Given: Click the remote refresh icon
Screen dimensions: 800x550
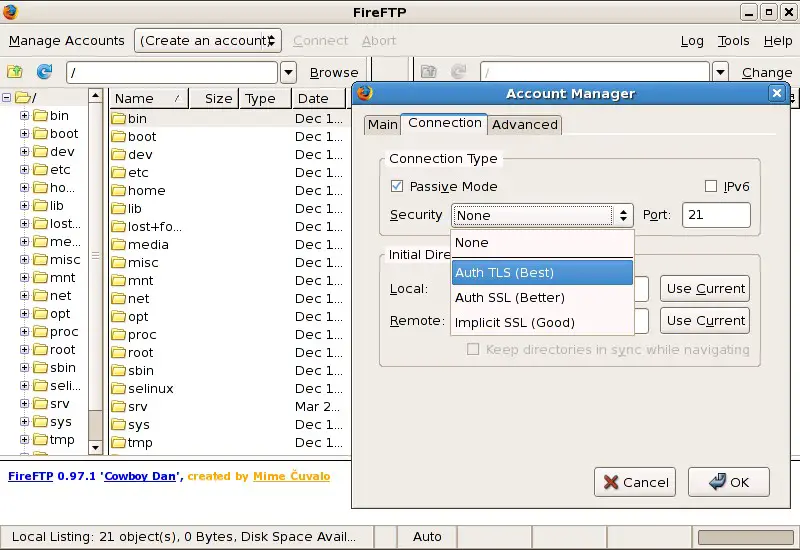Looking at the screenshot, I should coord(459,71).
